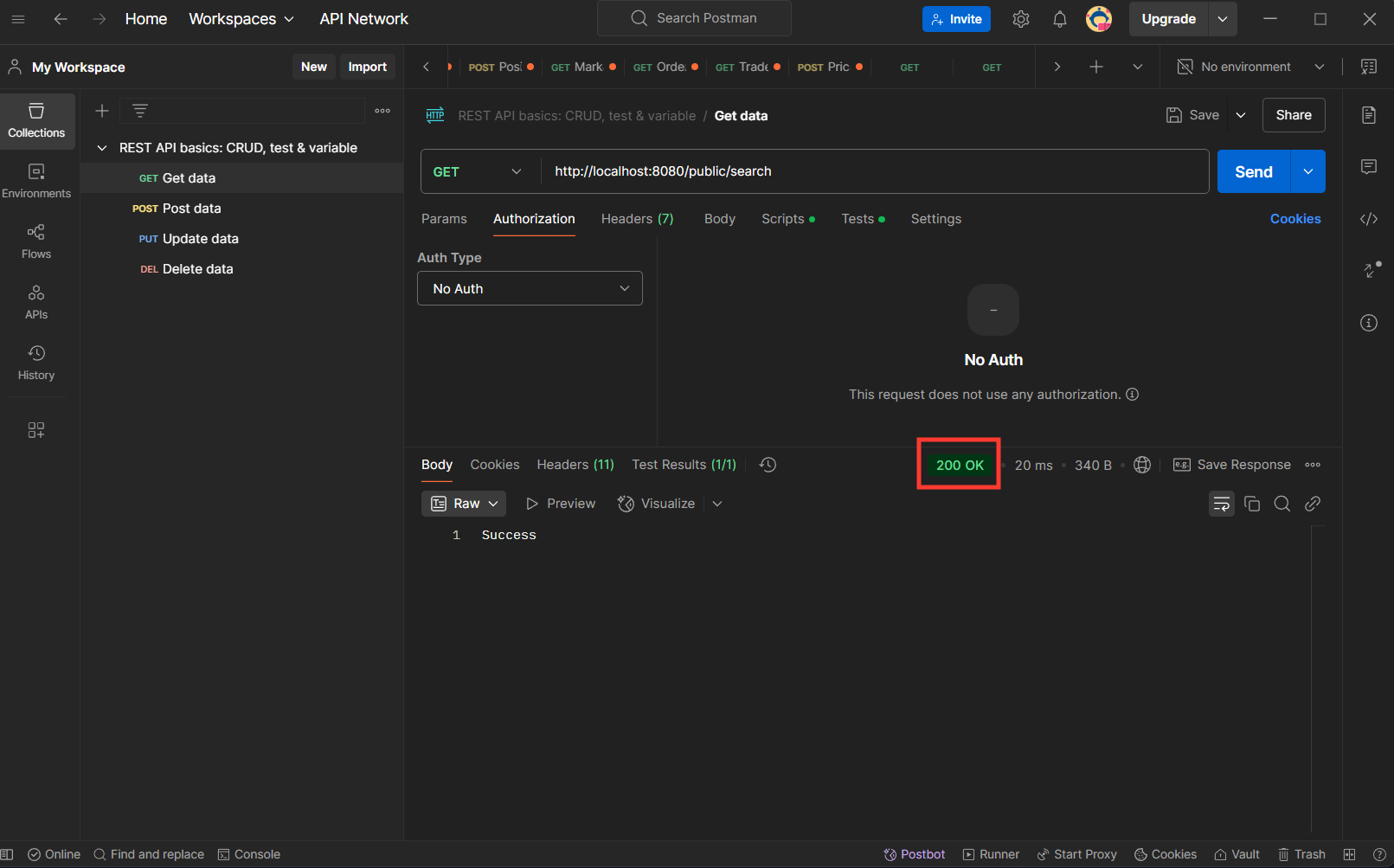The width and height of the screenshot is (1394, 868).
Task: Open the Environments sidebar panel
Action: [36, 182]
